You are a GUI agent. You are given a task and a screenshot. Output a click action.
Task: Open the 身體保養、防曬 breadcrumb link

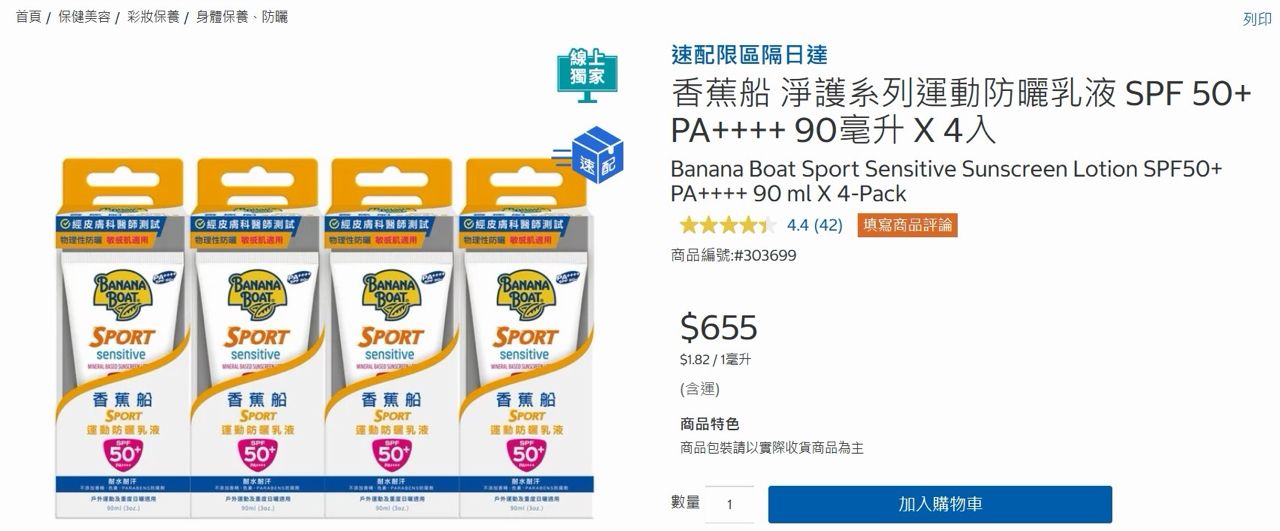point(242,17)
